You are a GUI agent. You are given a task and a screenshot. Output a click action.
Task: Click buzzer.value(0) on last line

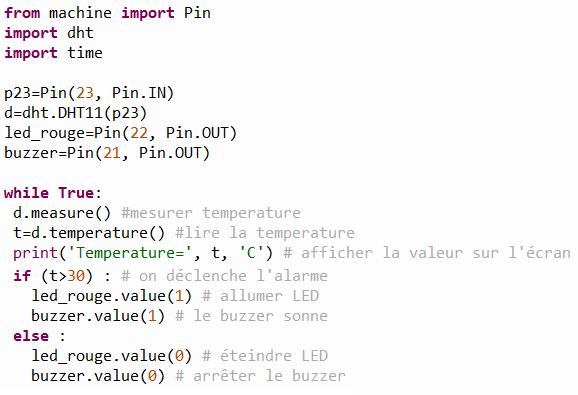click(98, 376)
